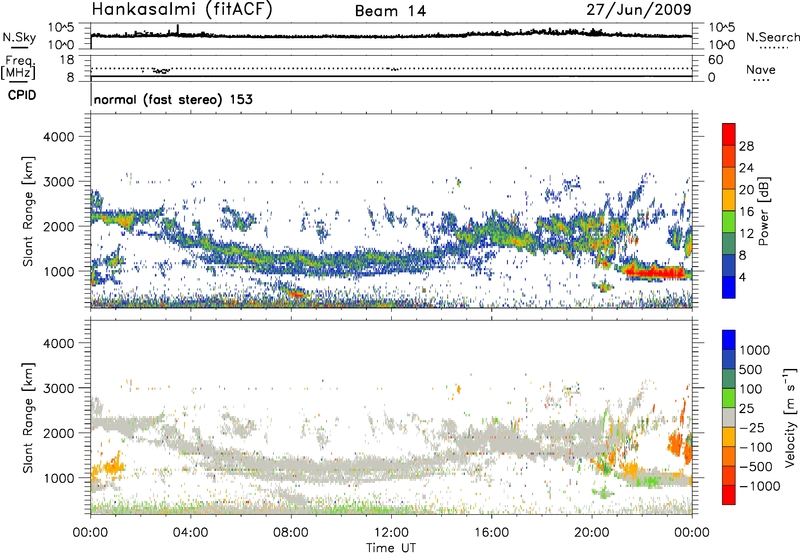This screenshot has width=800, height=554.
Task: Click the N.Sky legend label
Action: (x=19, y=37)
